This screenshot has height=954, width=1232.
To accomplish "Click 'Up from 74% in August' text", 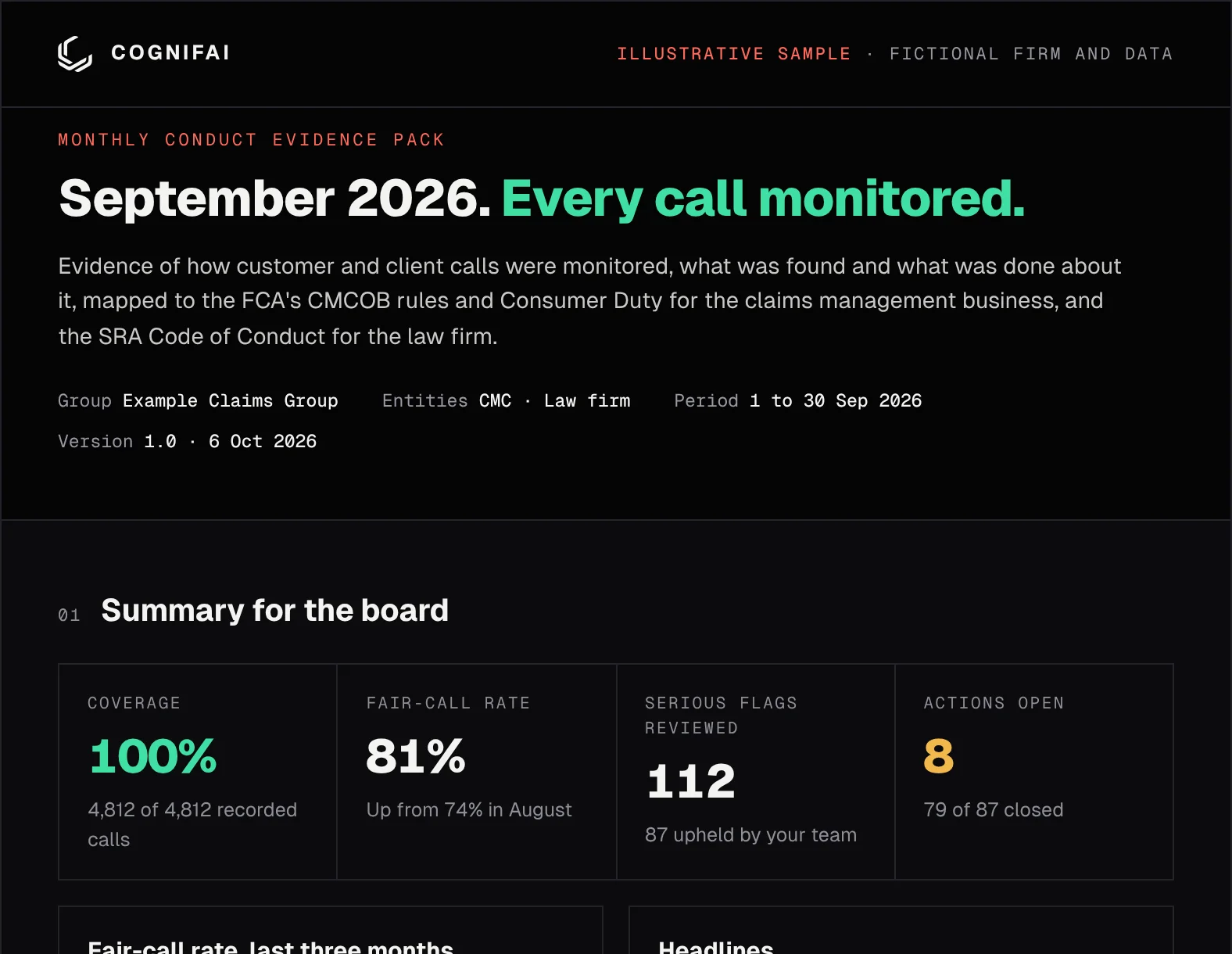I will pos(469,809).
